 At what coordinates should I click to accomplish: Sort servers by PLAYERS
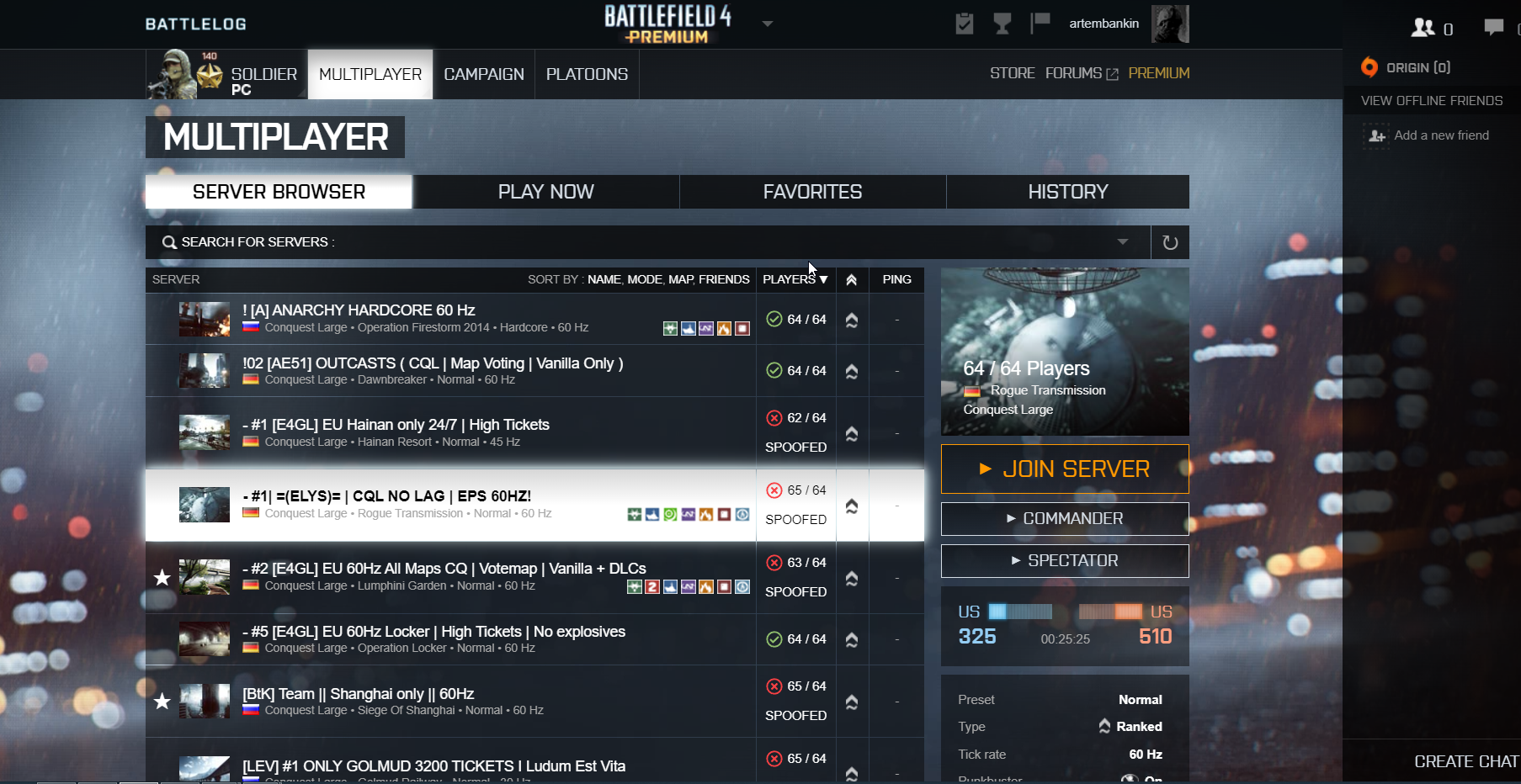pyautogui.click(x=795, y=279)
